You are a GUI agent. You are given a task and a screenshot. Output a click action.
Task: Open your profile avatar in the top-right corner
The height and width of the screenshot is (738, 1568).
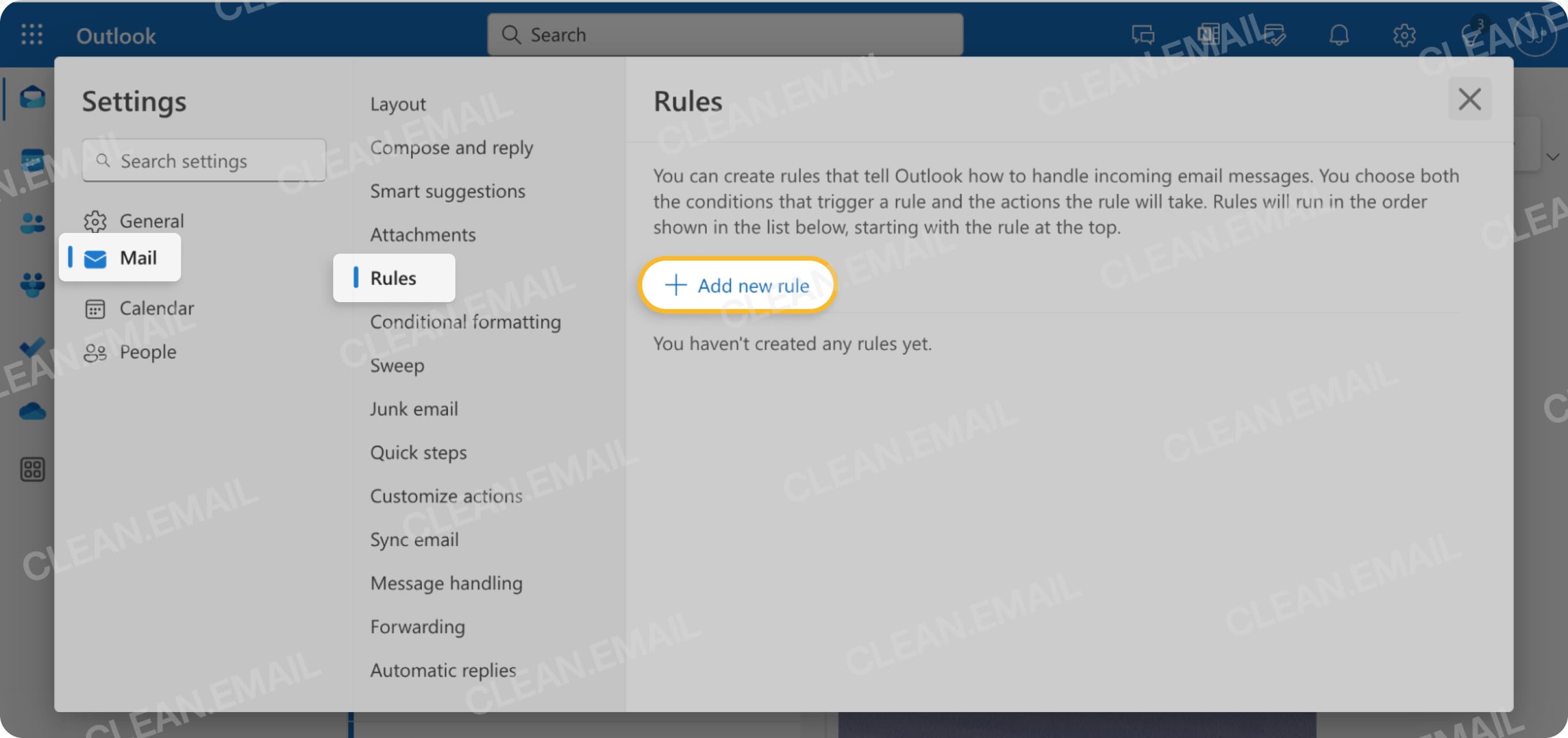pos(1535,35)
